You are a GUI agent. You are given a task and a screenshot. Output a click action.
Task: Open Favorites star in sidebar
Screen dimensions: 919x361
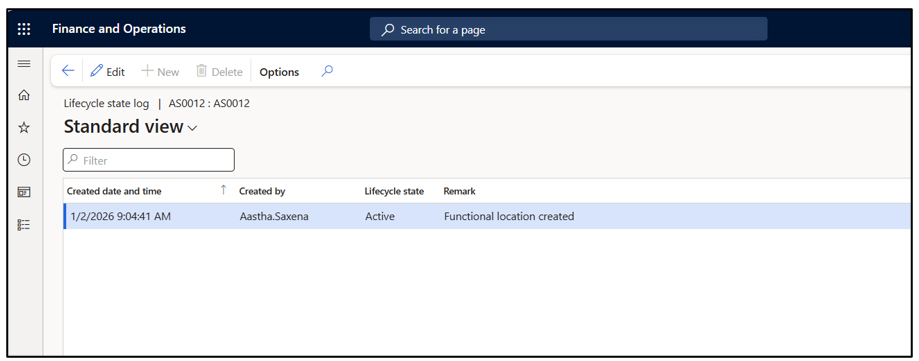pos(24,127)
